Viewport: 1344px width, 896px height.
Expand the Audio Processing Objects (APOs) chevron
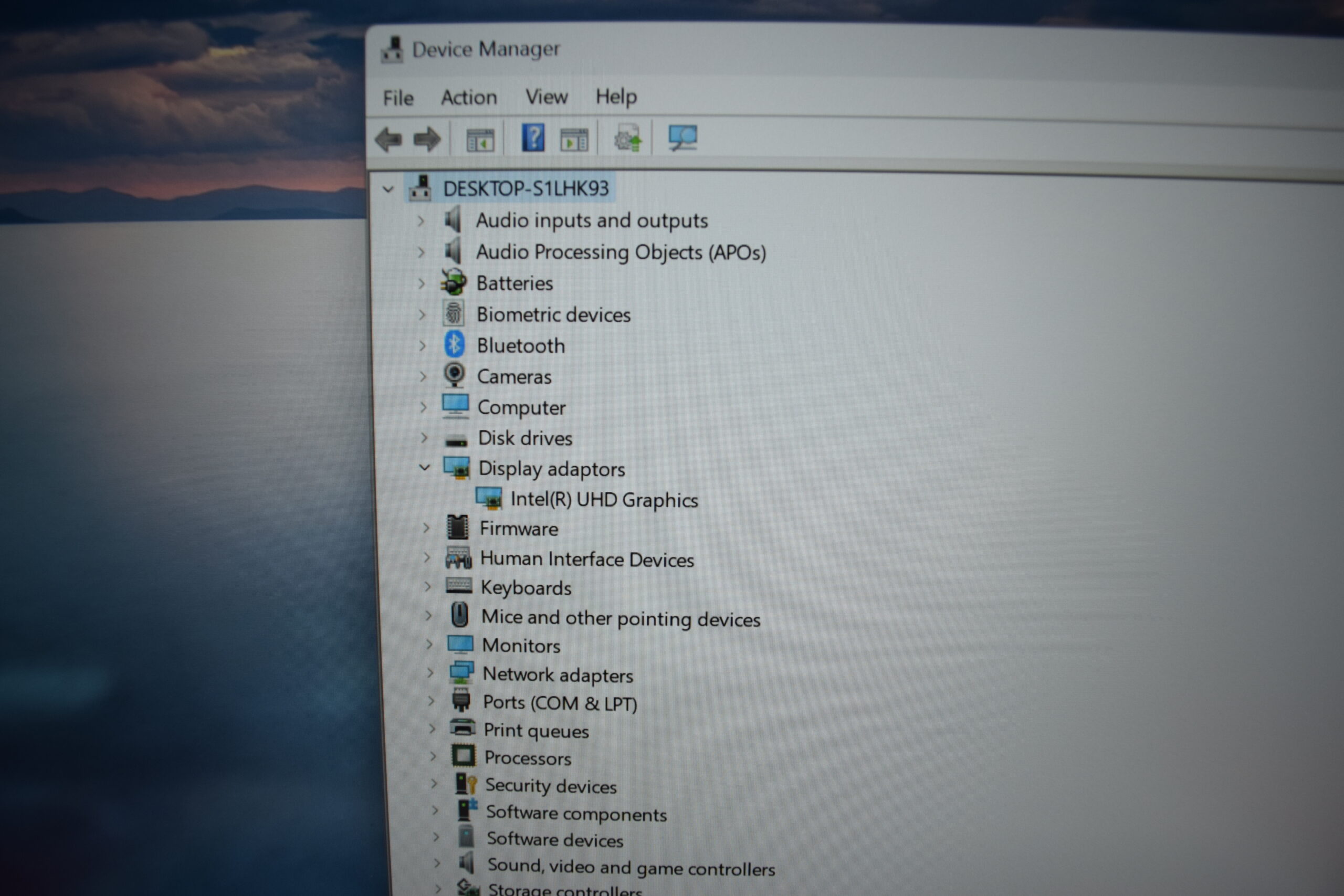(x=421, y=252)
